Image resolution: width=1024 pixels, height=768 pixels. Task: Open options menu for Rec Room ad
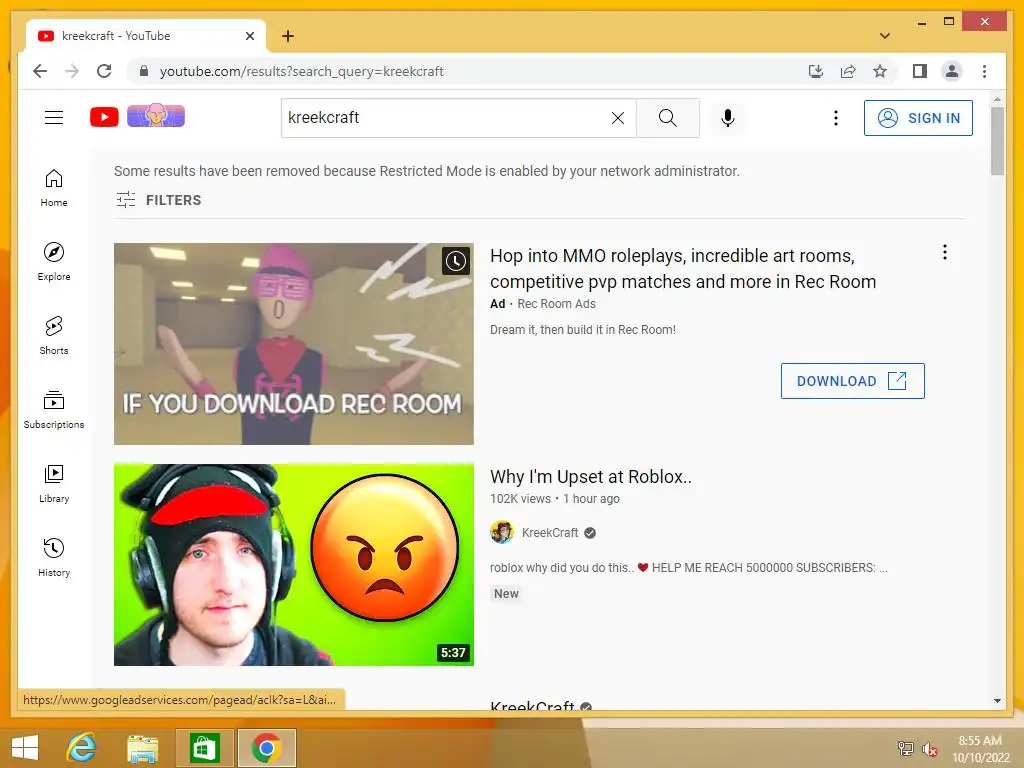click(x=944, y=253)
